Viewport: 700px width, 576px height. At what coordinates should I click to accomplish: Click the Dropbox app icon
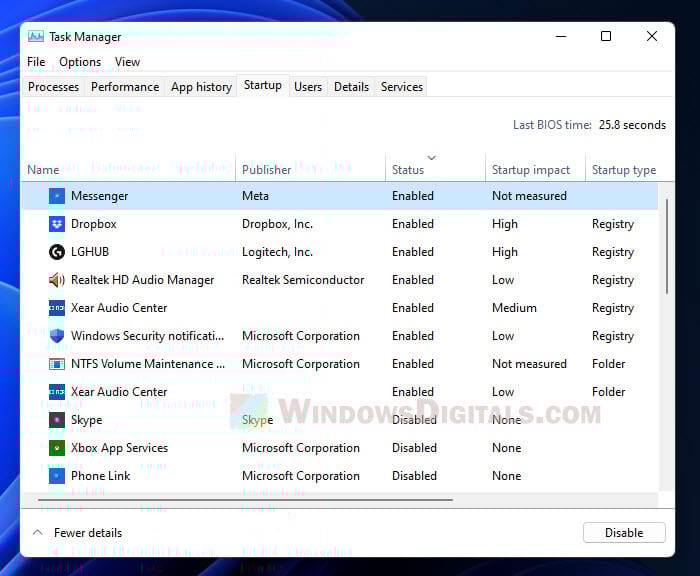click(57, 224)
